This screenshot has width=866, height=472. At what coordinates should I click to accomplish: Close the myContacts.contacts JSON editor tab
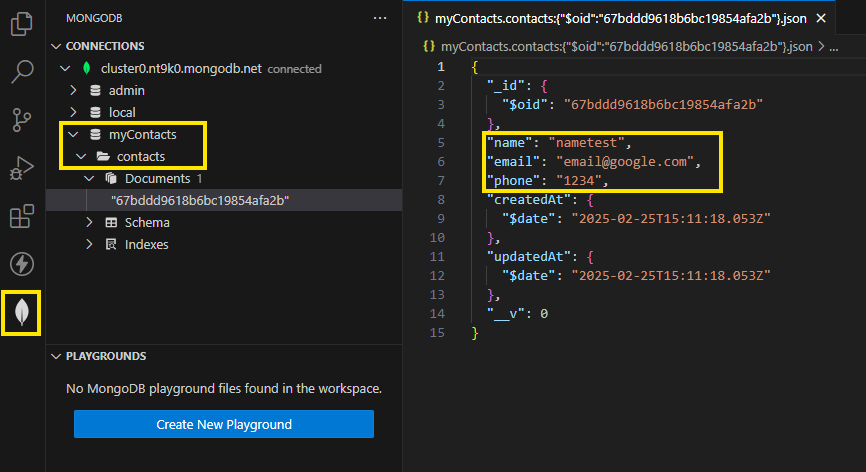821,18
